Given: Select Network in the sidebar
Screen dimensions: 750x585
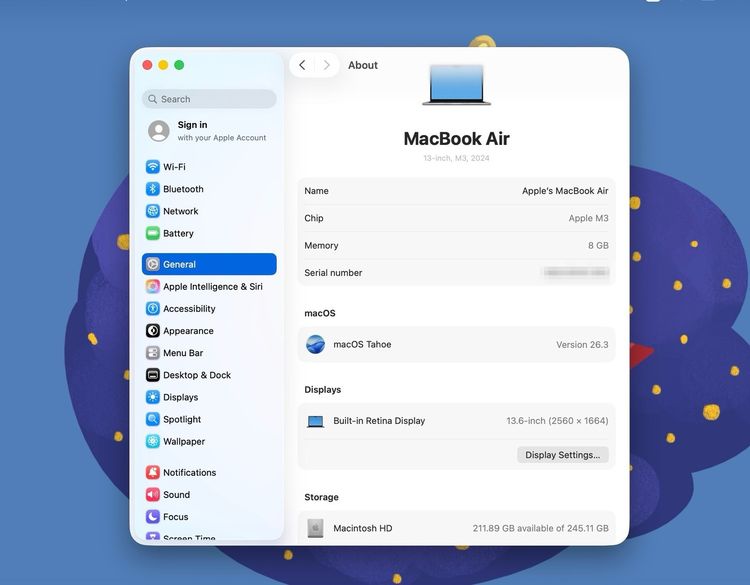Looking at the screenshot, I should click(209, 211).
